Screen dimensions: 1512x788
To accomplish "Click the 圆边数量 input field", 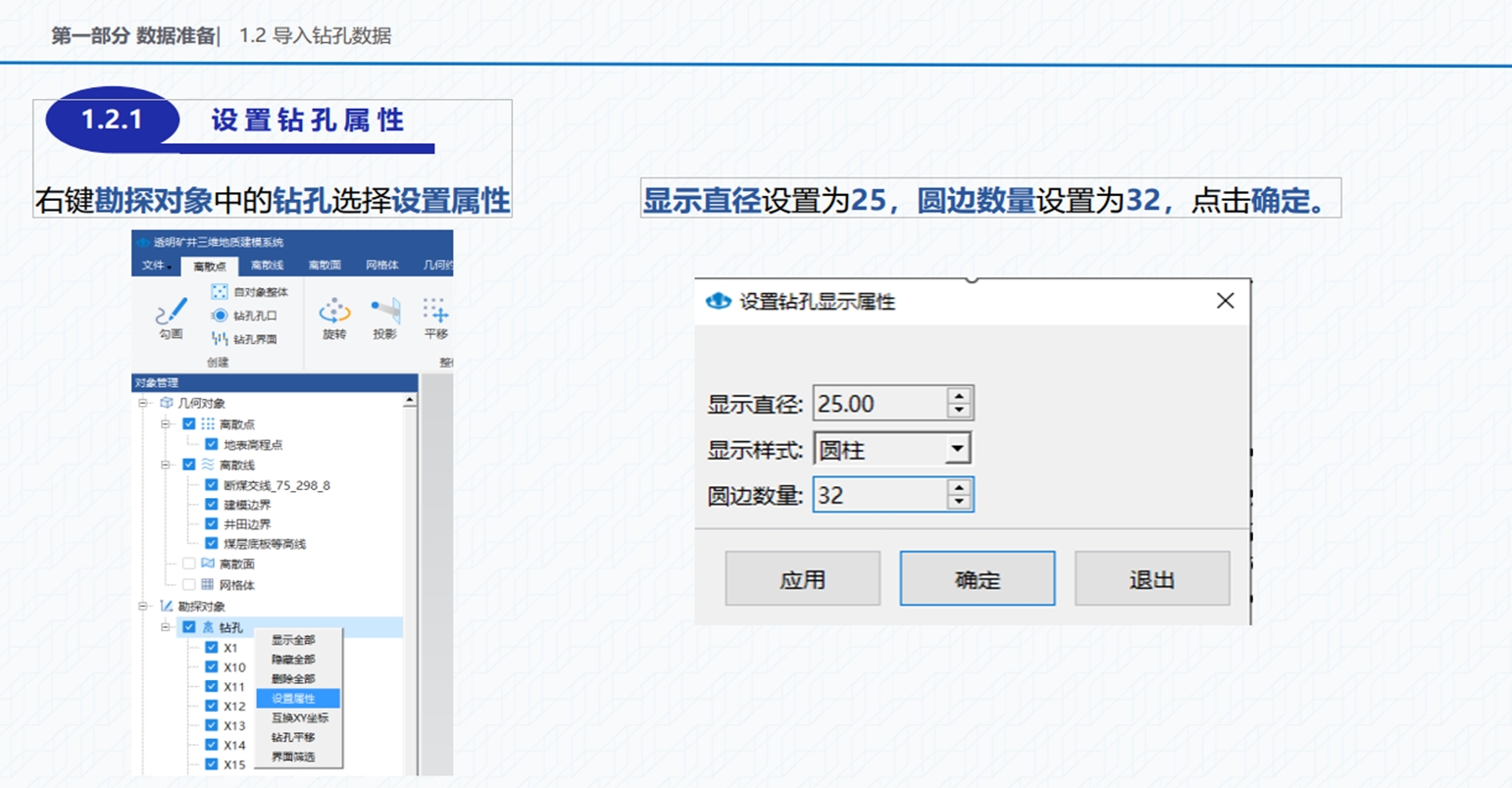I will [x=880, y=495].
